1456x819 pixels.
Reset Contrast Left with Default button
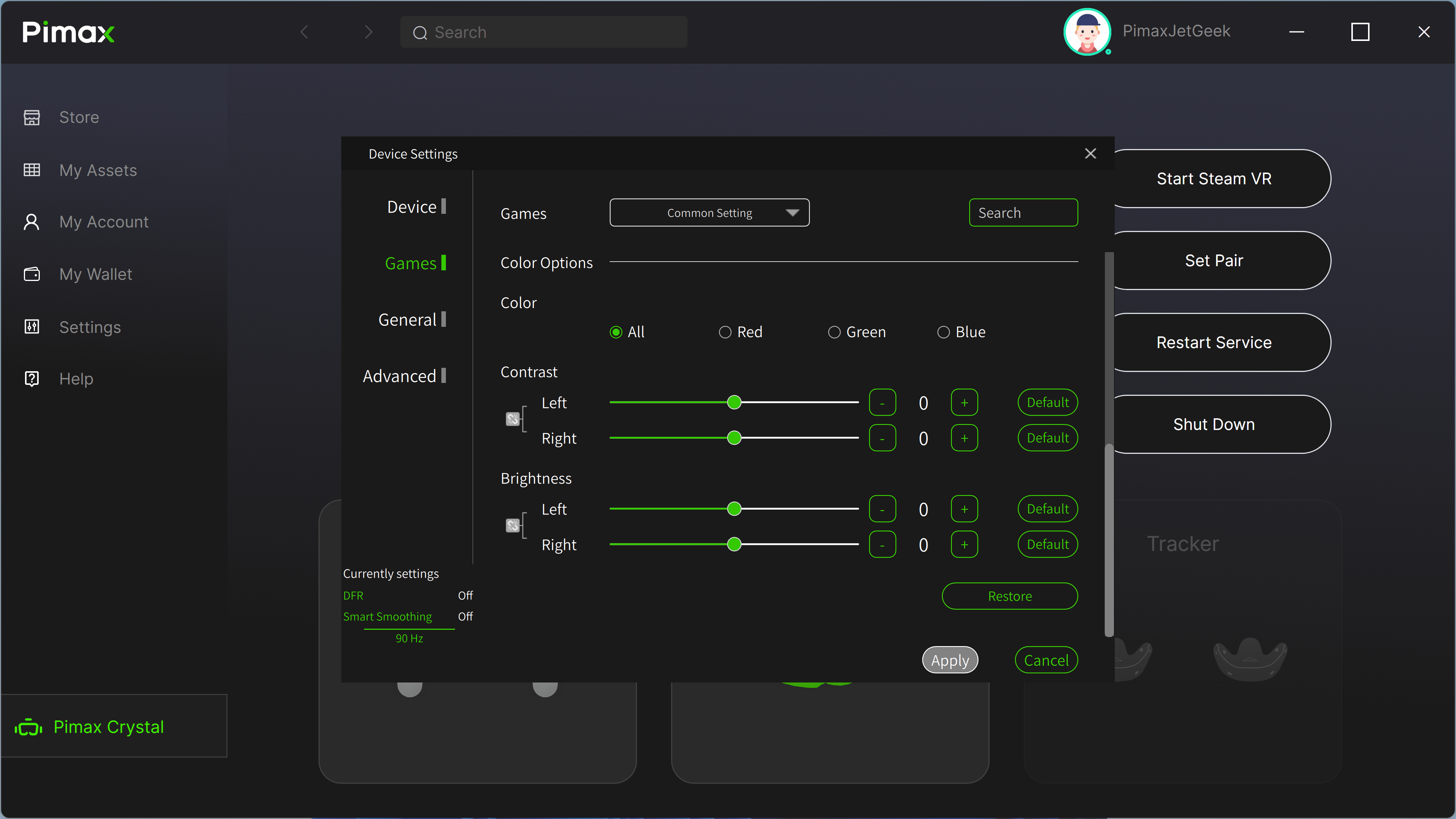(x=1048, y=402)
